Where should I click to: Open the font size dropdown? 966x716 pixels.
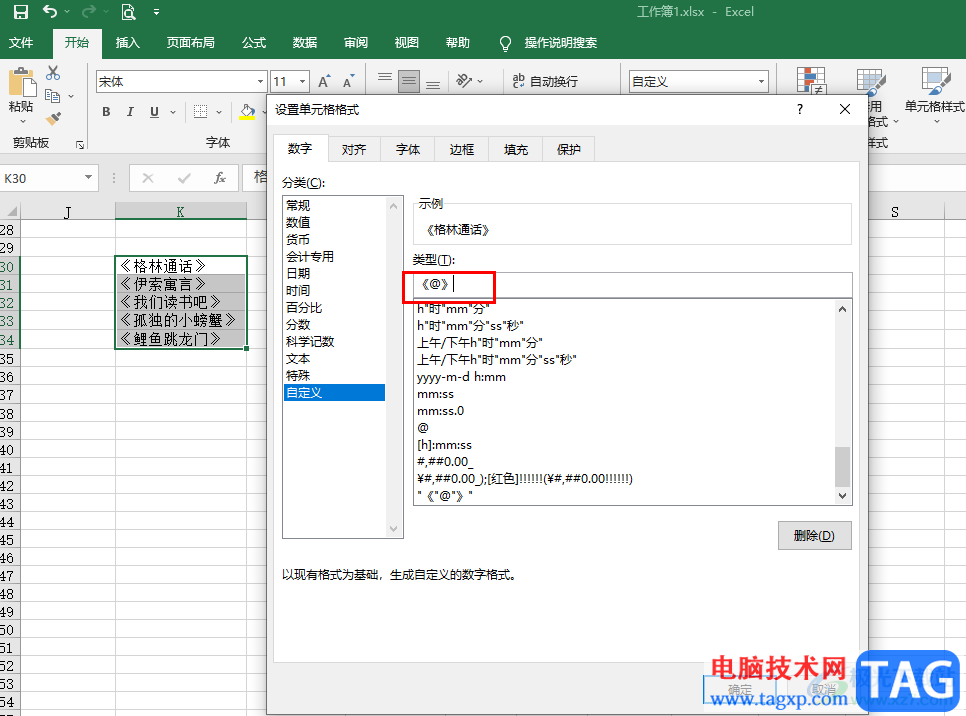point(302,81)
